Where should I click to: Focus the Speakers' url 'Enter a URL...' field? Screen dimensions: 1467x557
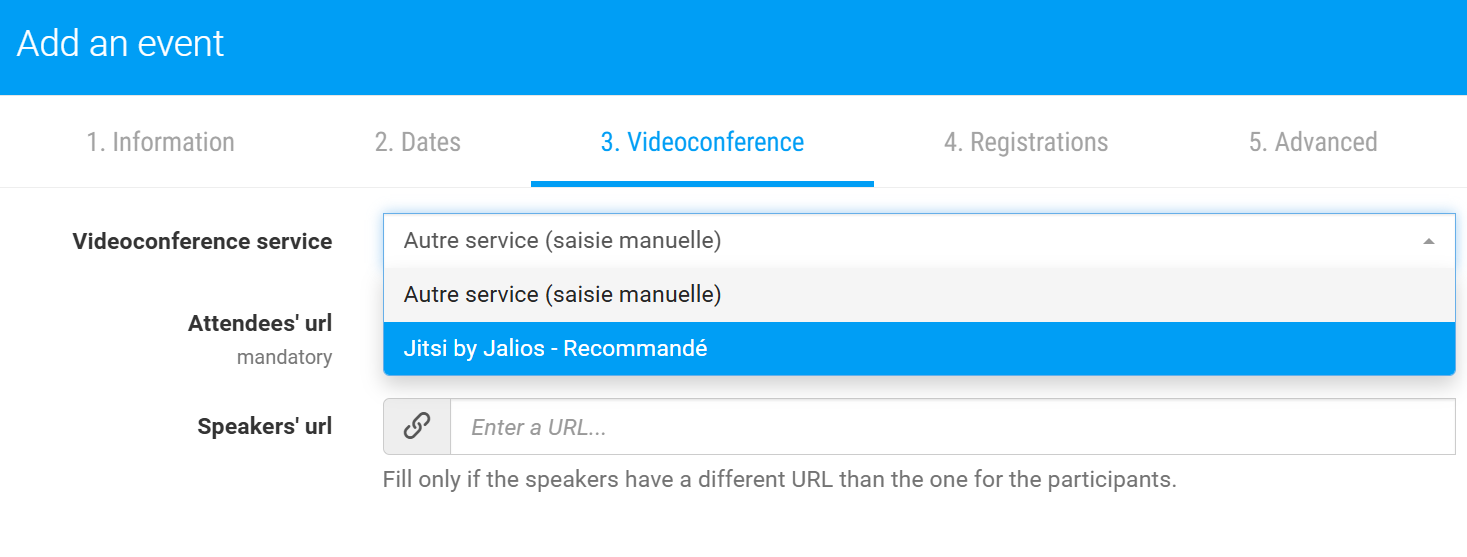point(953,427)
